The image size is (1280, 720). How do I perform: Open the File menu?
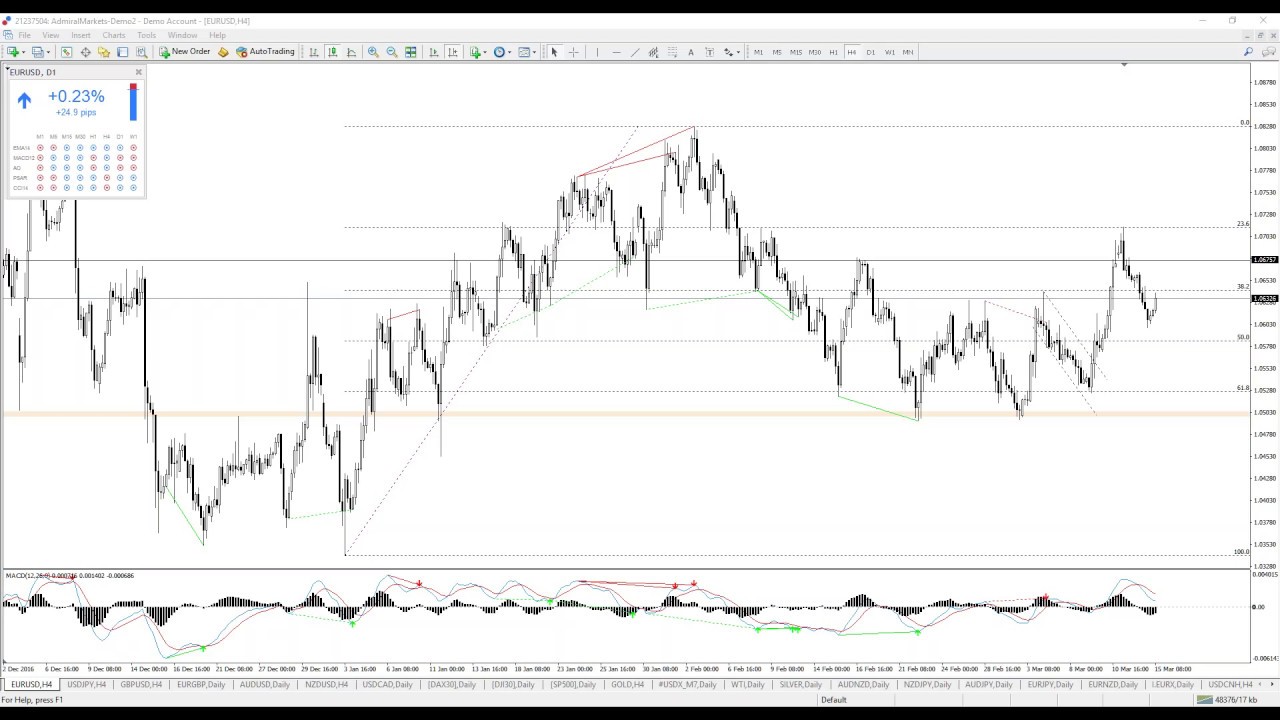(24, 35)
